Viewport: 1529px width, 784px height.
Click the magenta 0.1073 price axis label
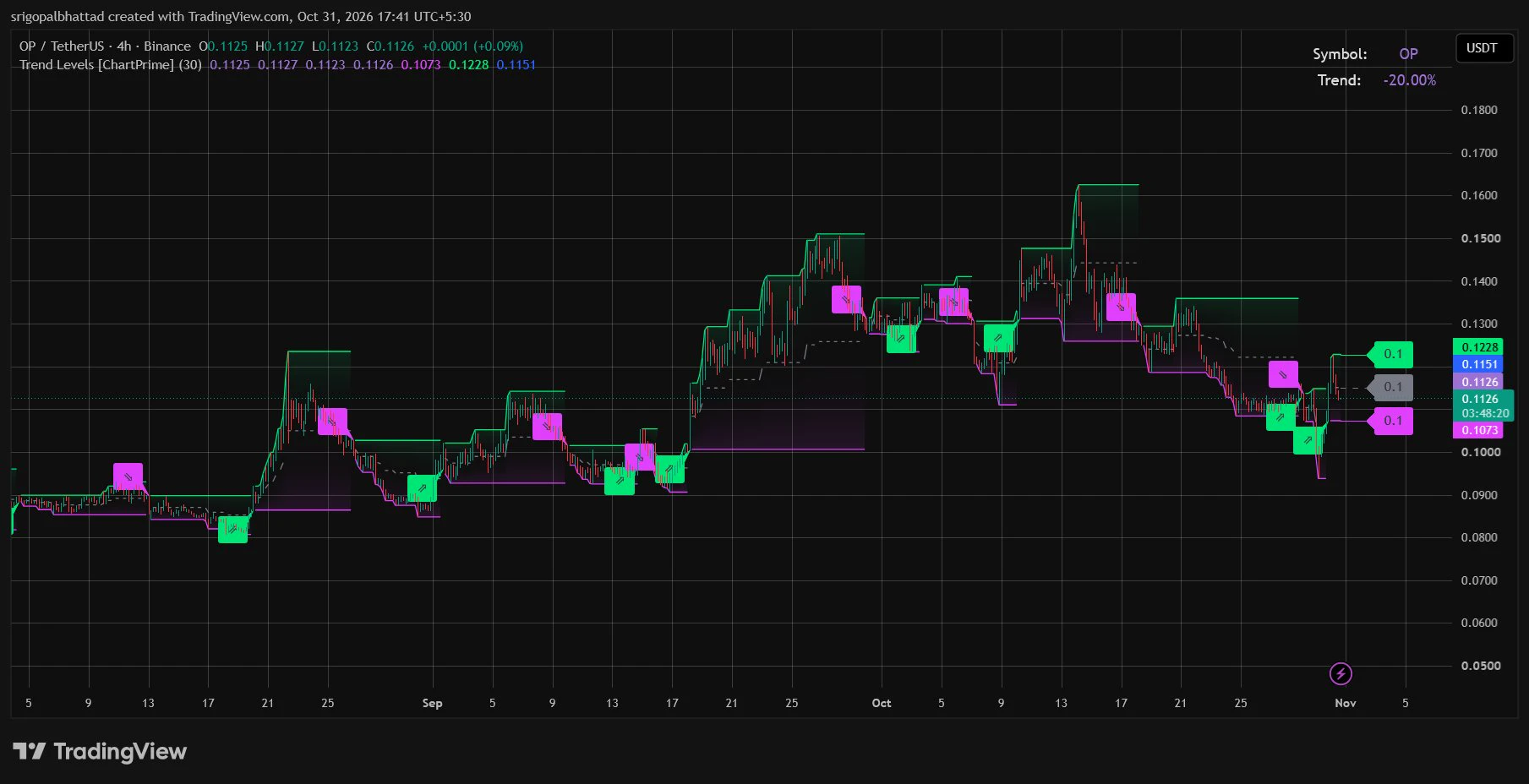[x=1479, y=430]
